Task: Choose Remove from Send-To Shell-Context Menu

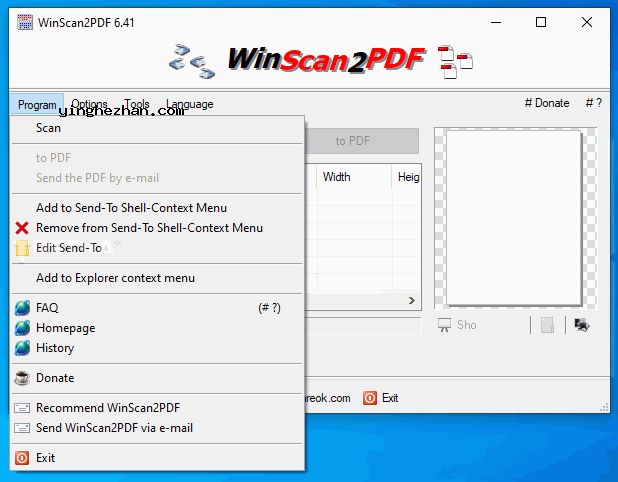Action: [x=157, y=228]
